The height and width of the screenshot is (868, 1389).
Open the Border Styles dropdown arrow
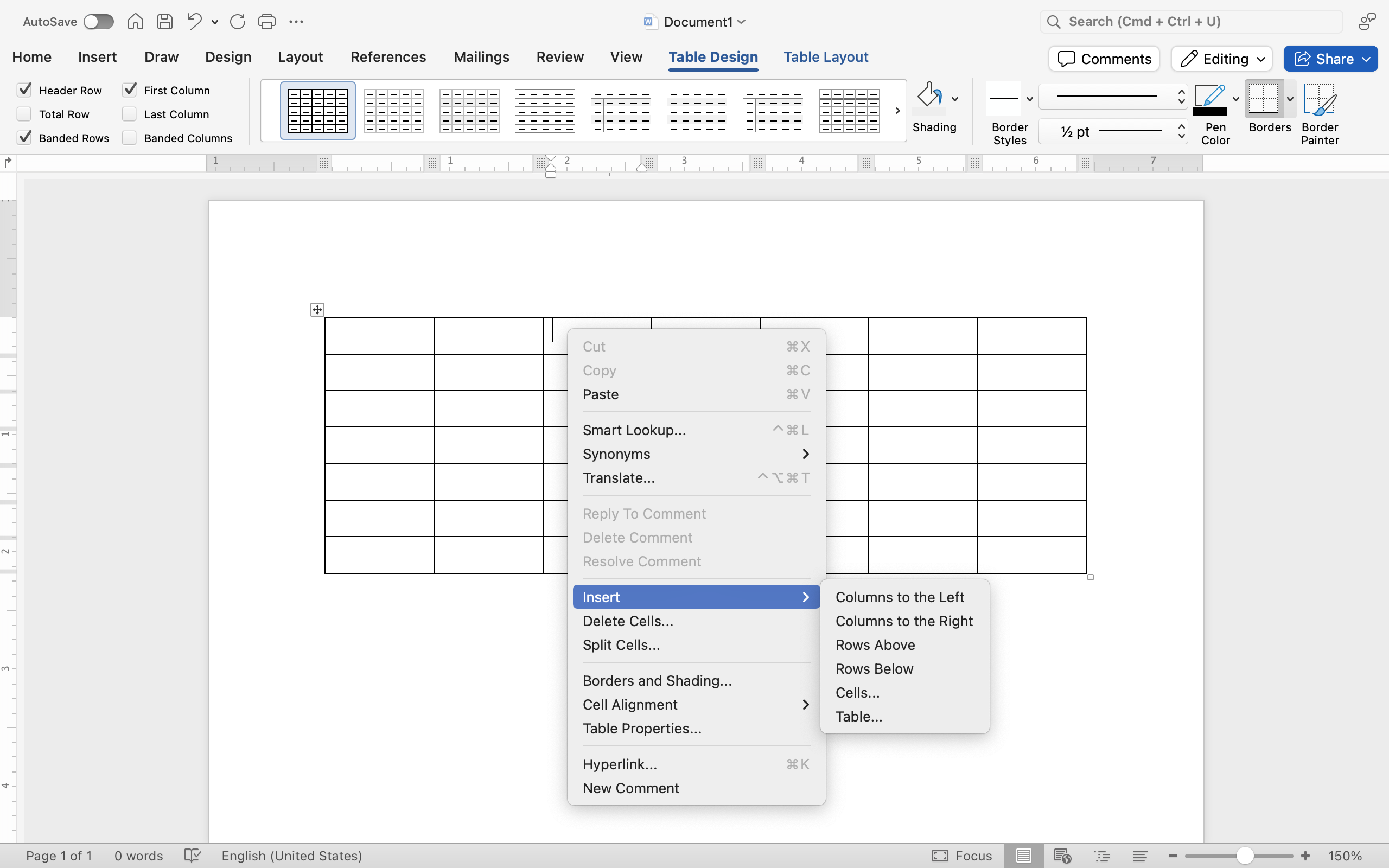[1030, 99]
